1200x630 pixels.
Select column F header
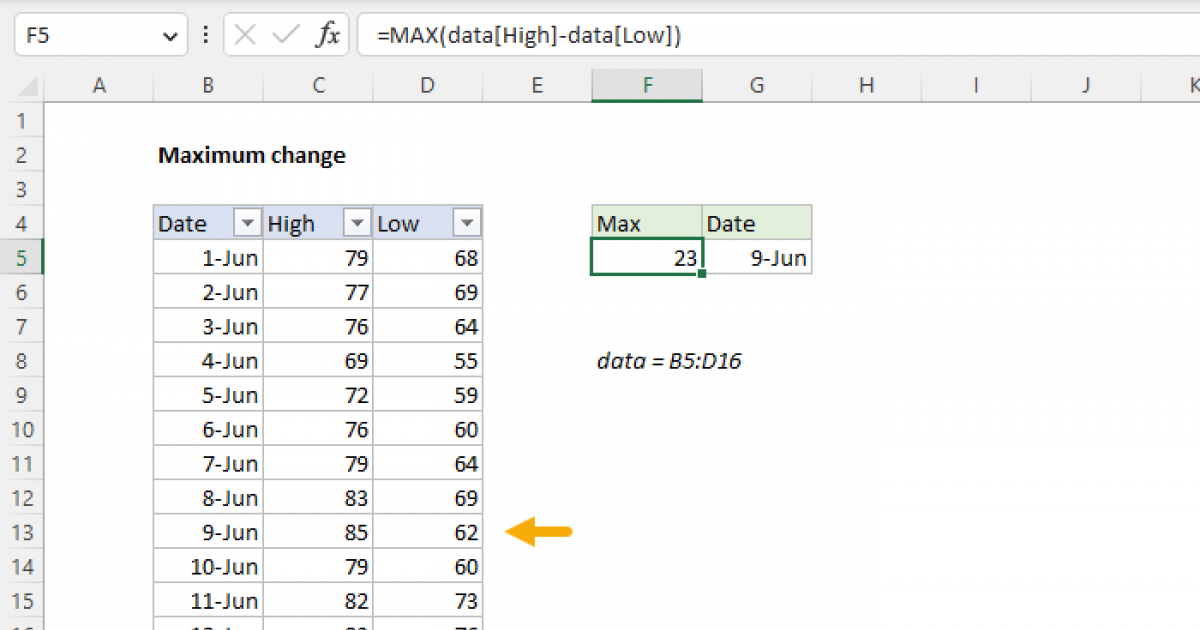point(646,85)
